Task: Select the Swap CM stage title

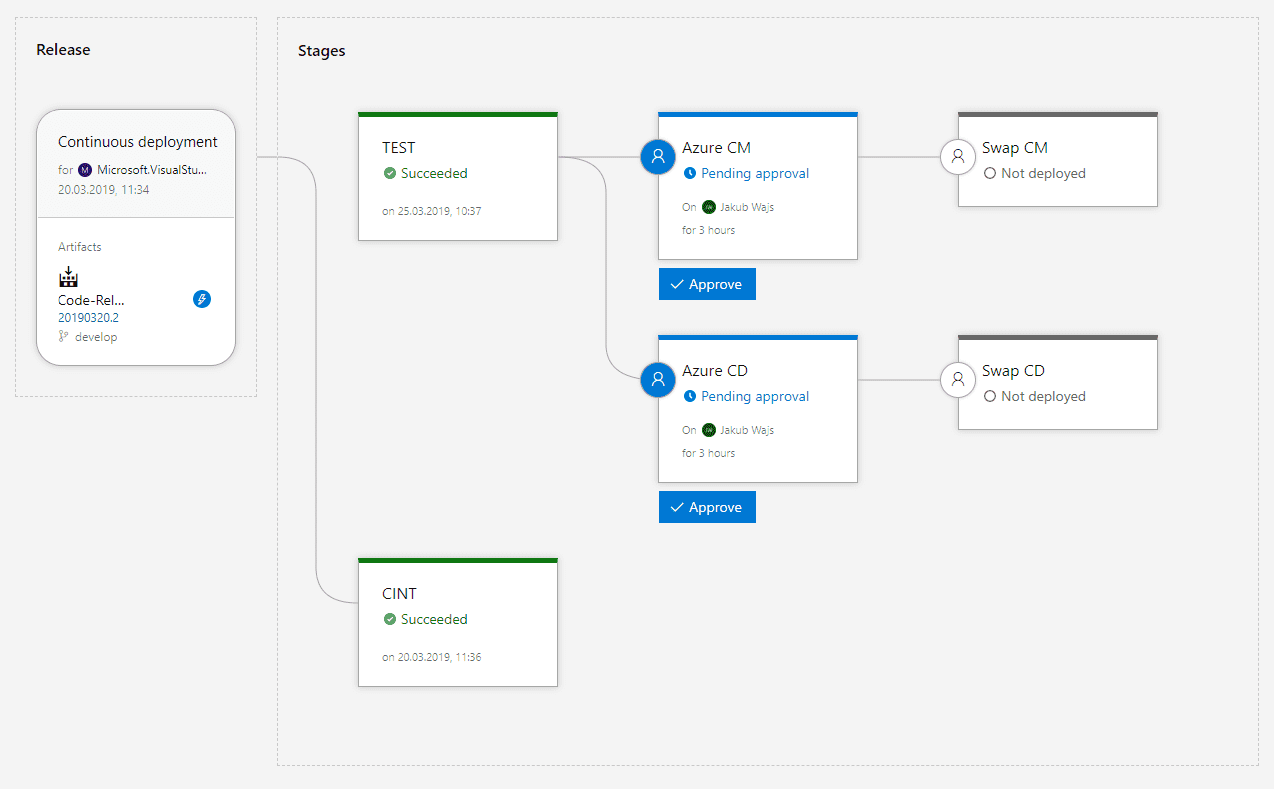Action: tap(1015, 147)
